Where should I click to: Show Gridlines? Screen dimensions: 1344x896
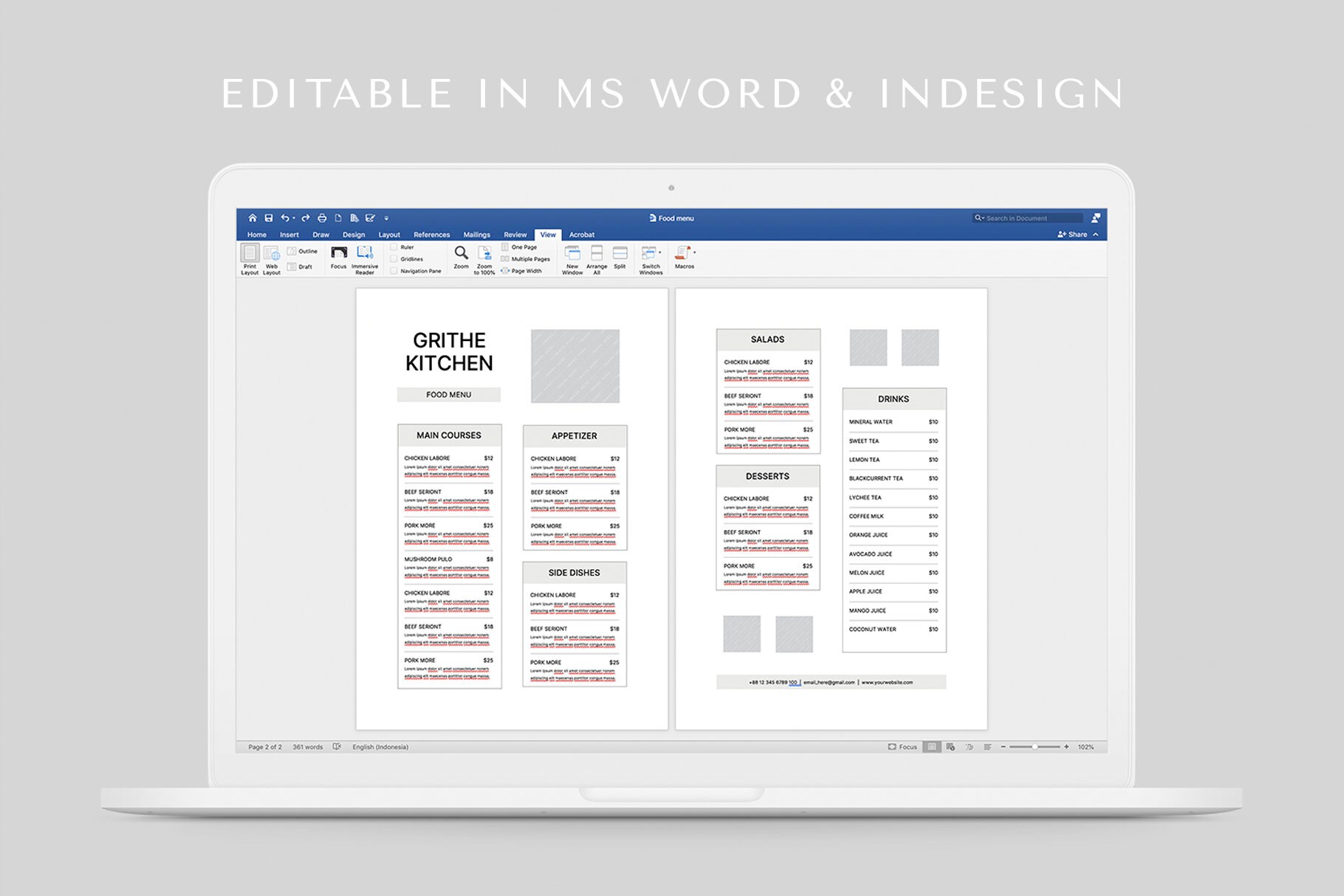[394, 258]
